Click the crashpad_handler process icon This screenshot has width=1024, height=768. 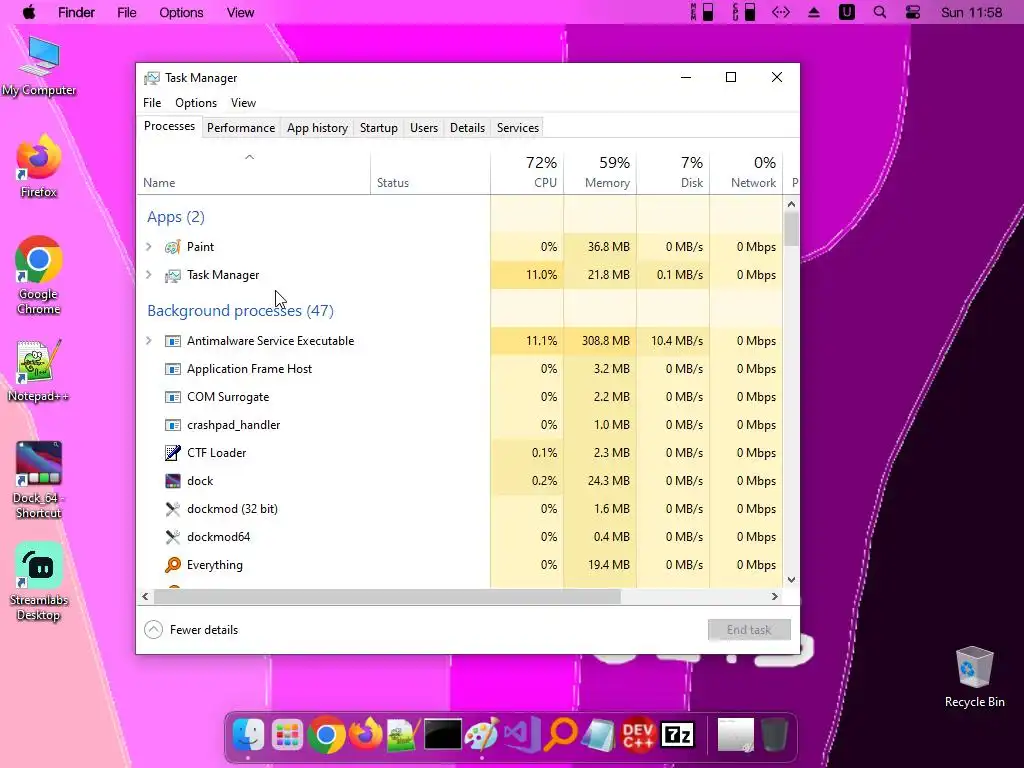[x=172, y=425]
